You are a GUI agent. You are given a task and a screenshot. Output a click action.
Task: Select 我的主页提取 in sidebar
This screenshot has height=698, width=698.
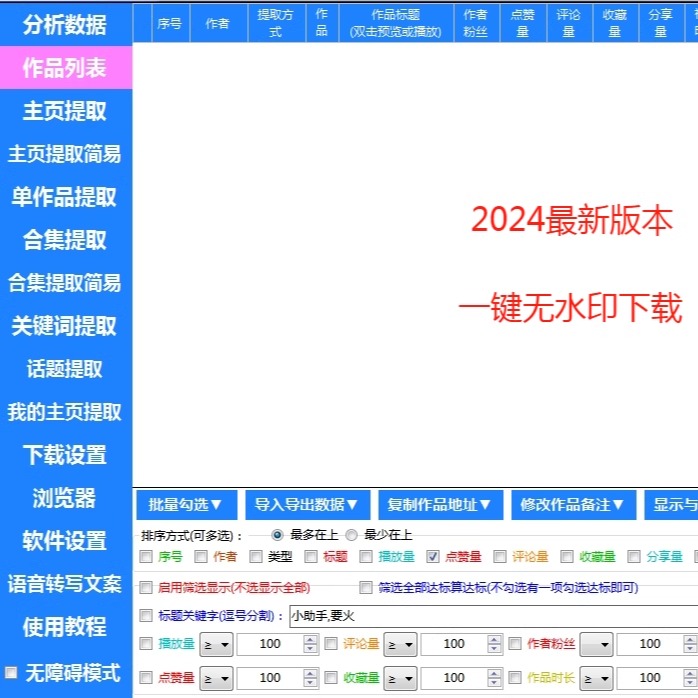(x=65, y=412)
